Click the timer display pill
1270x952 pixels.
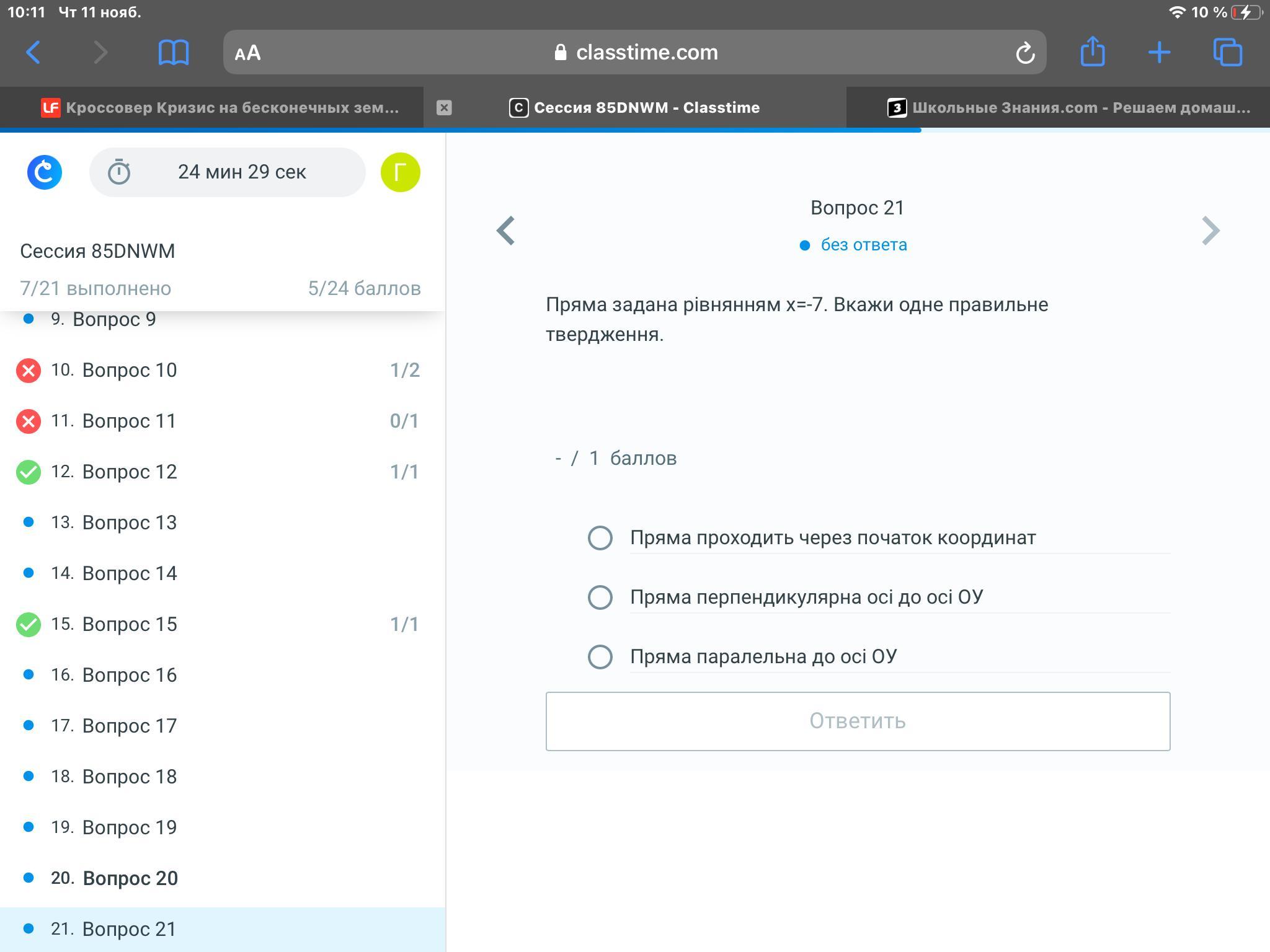(x=227, y=172)
